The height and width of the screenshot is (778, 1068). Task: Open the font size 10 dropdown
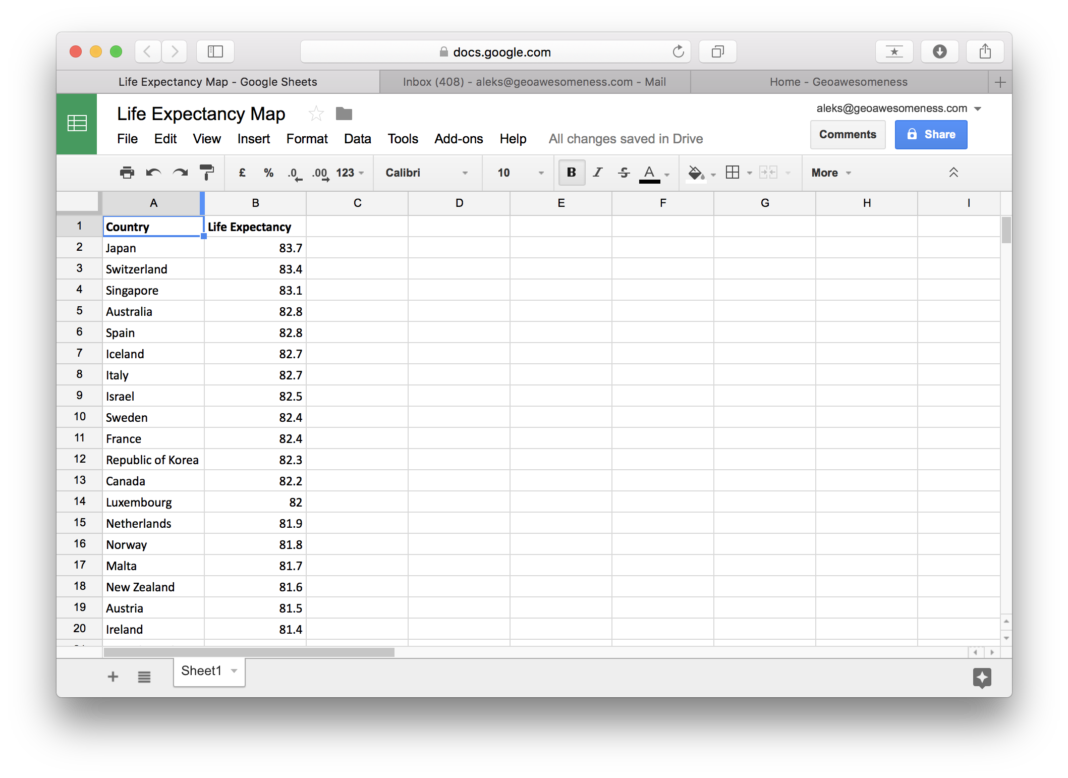(520, 173)
